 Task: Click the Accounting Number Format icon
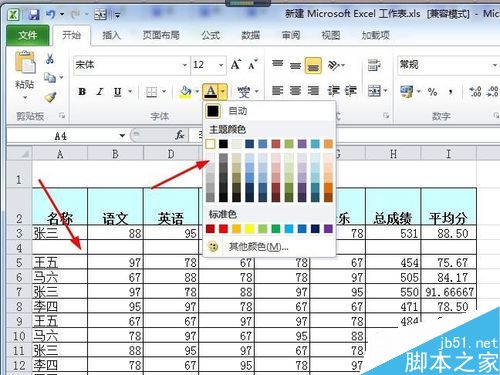click(407, 91)
